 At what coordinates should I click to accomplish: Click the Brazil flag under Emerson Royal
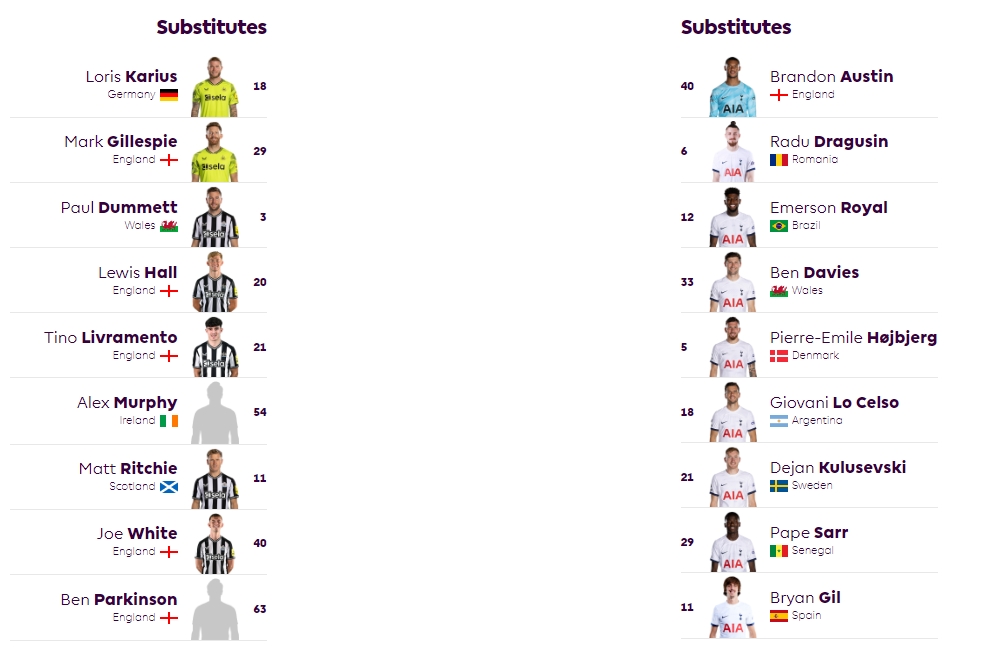pos(779,226)
